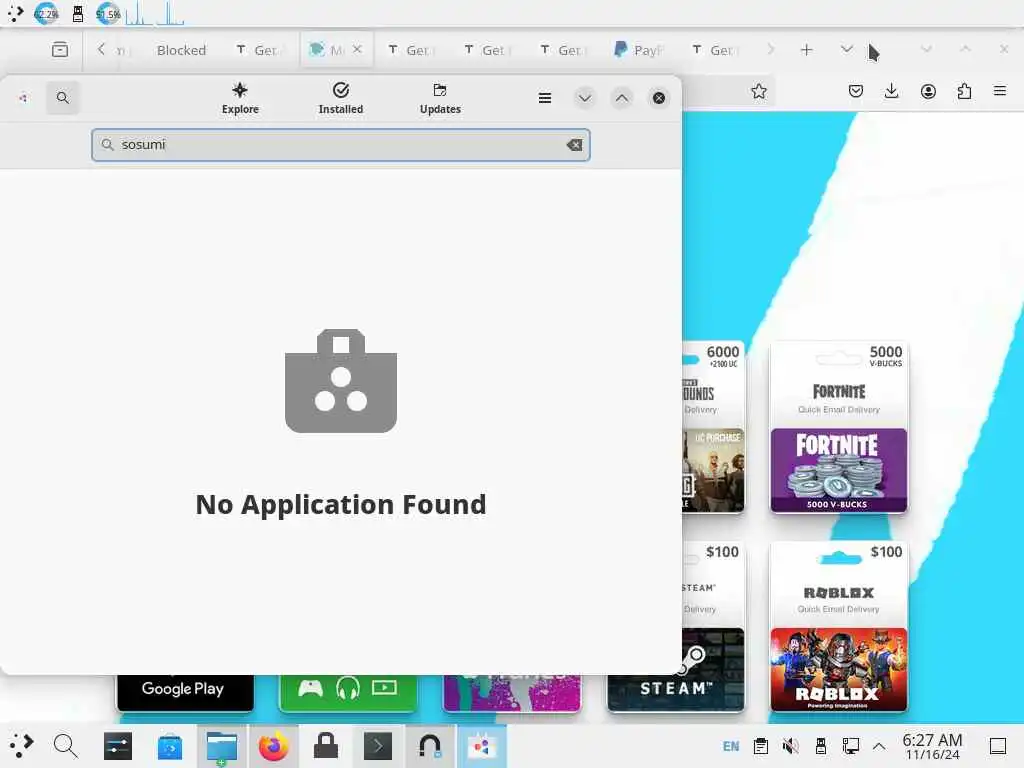Toggle the search button in Software window
Image resolution: width=1024 pixels, height=768 pixels.
pos(63,98)
